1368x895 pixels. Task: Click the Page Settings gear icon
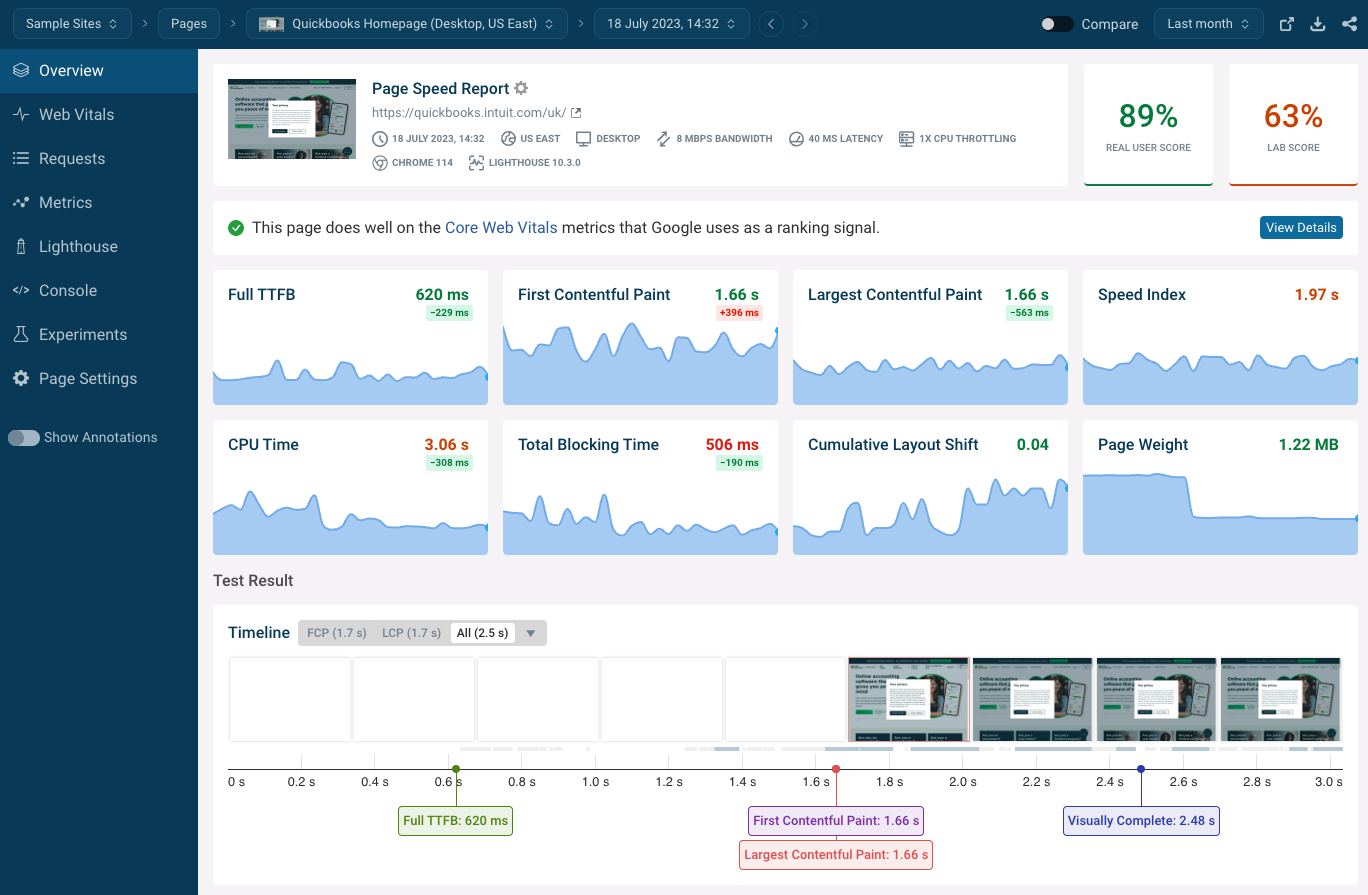20,379
